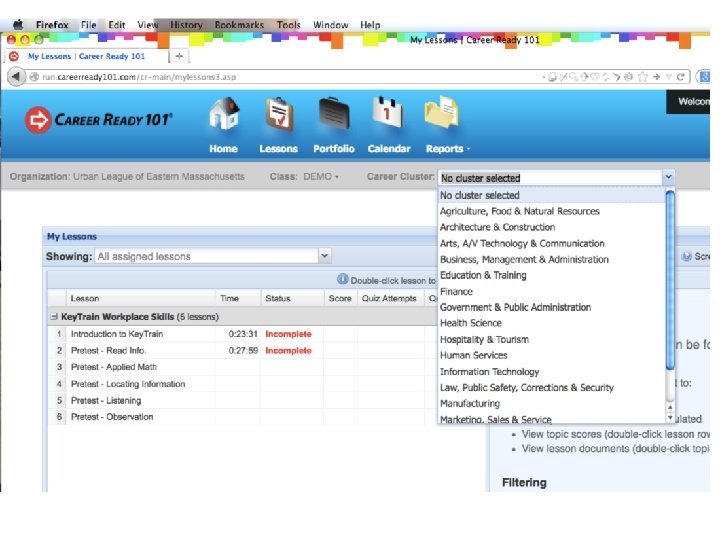
Task: Open the History menu
Action: [x=186, y=25]
